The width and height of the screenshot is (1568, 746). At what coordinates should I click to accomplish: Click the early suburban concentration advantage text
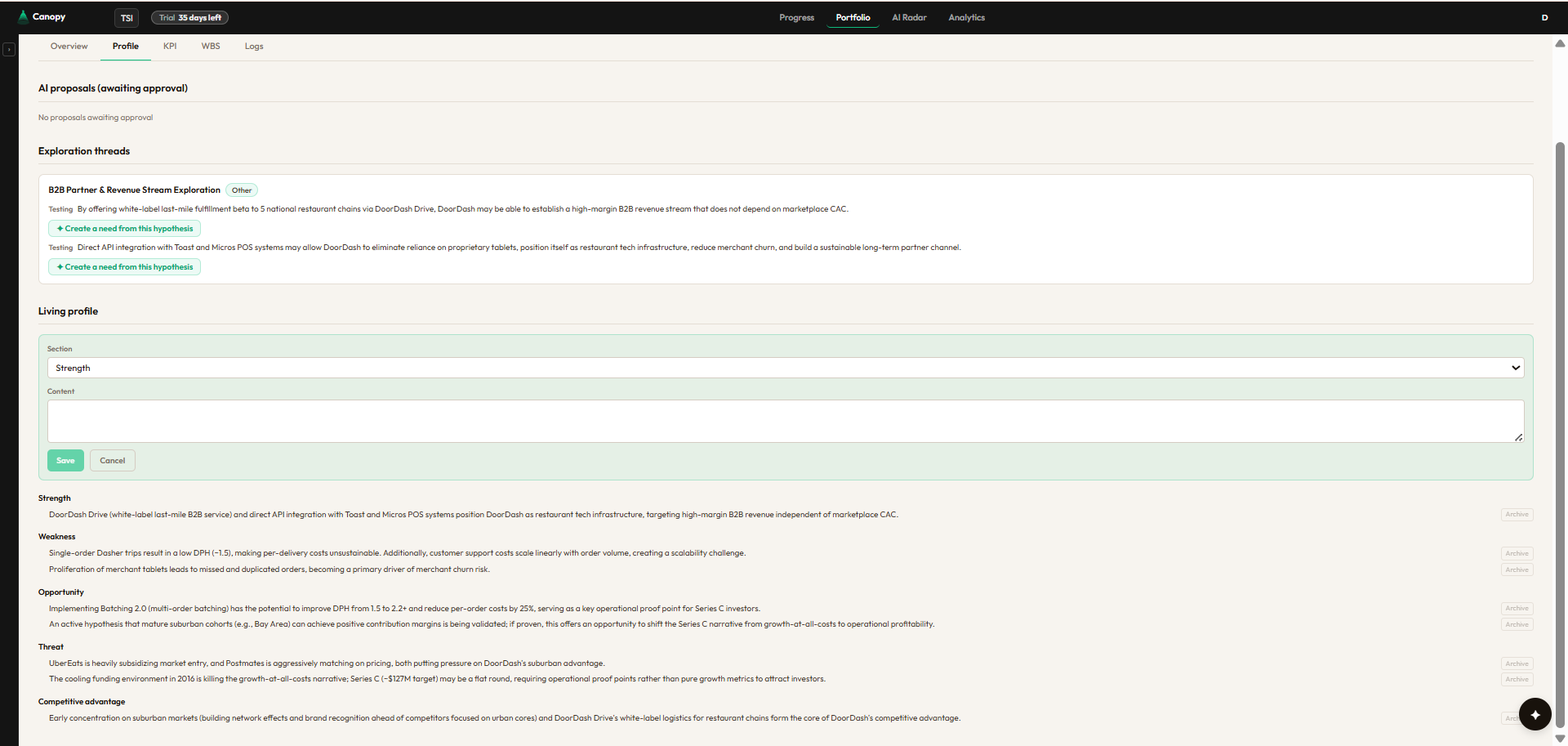505,718
